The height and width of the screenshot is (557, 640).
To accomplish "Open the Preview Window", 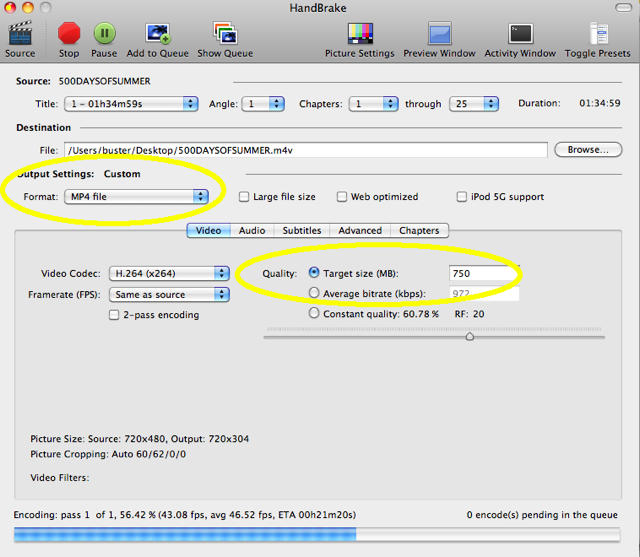I will point(440,34).
